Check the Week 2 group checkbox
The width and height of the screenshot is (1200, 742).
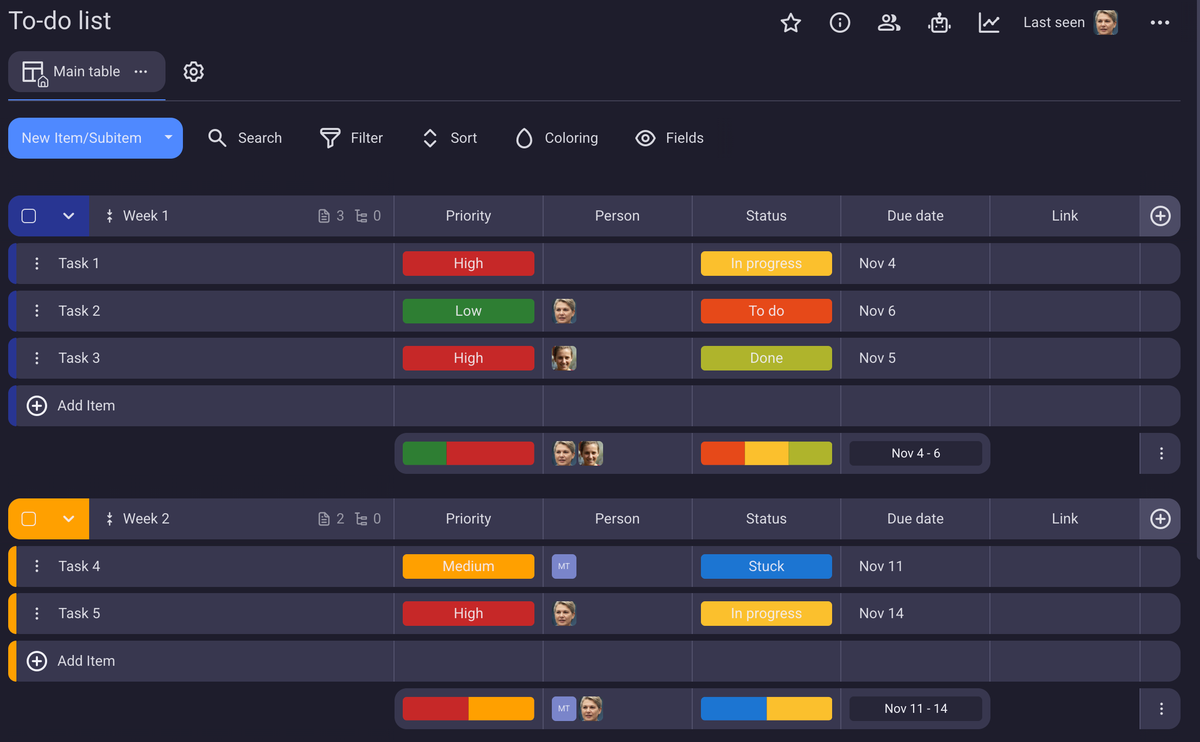[29, 519]
